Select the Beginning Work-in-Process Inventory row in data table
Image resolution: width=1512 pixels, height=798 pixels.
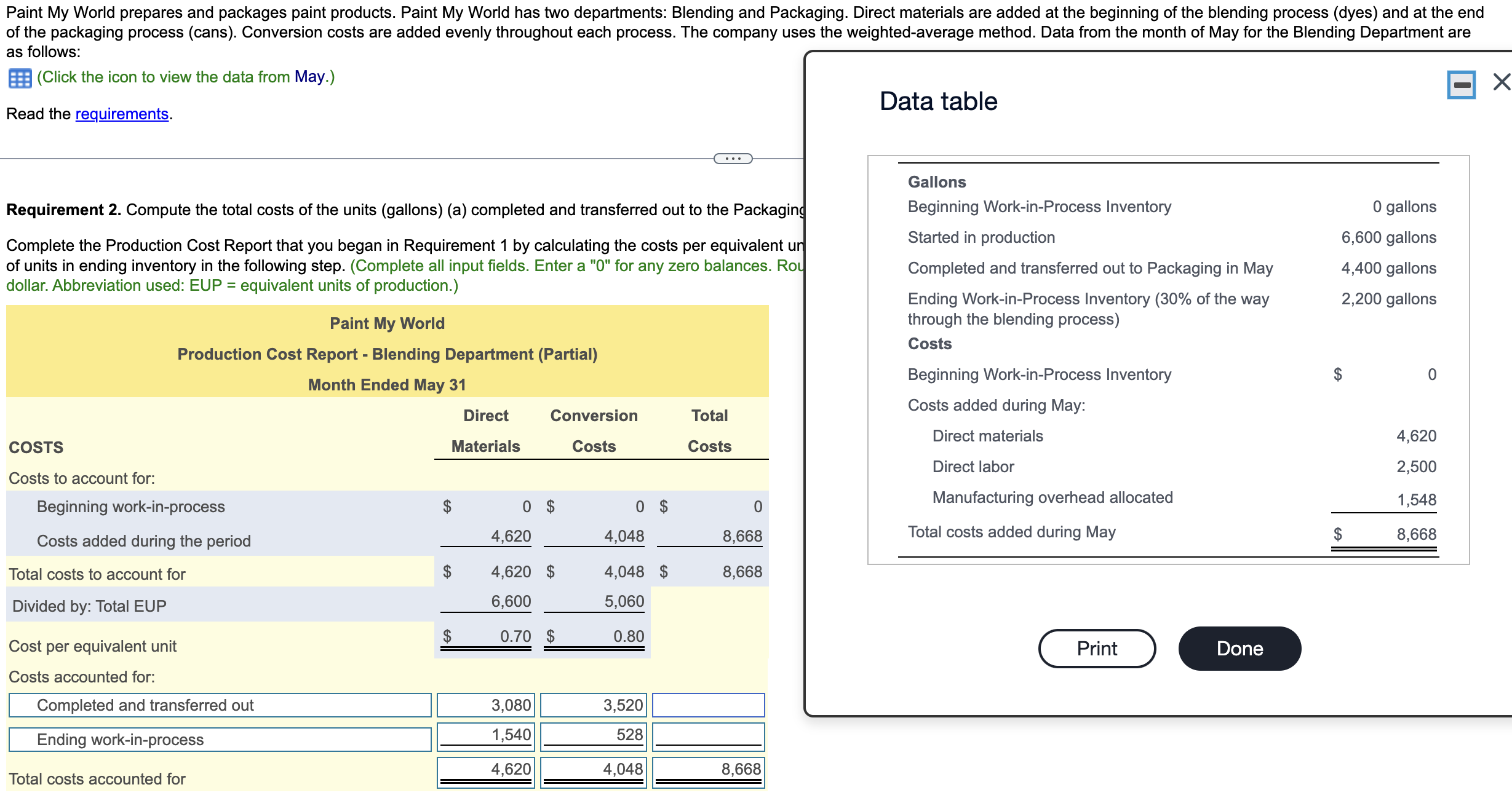[x=1040, y=207]
